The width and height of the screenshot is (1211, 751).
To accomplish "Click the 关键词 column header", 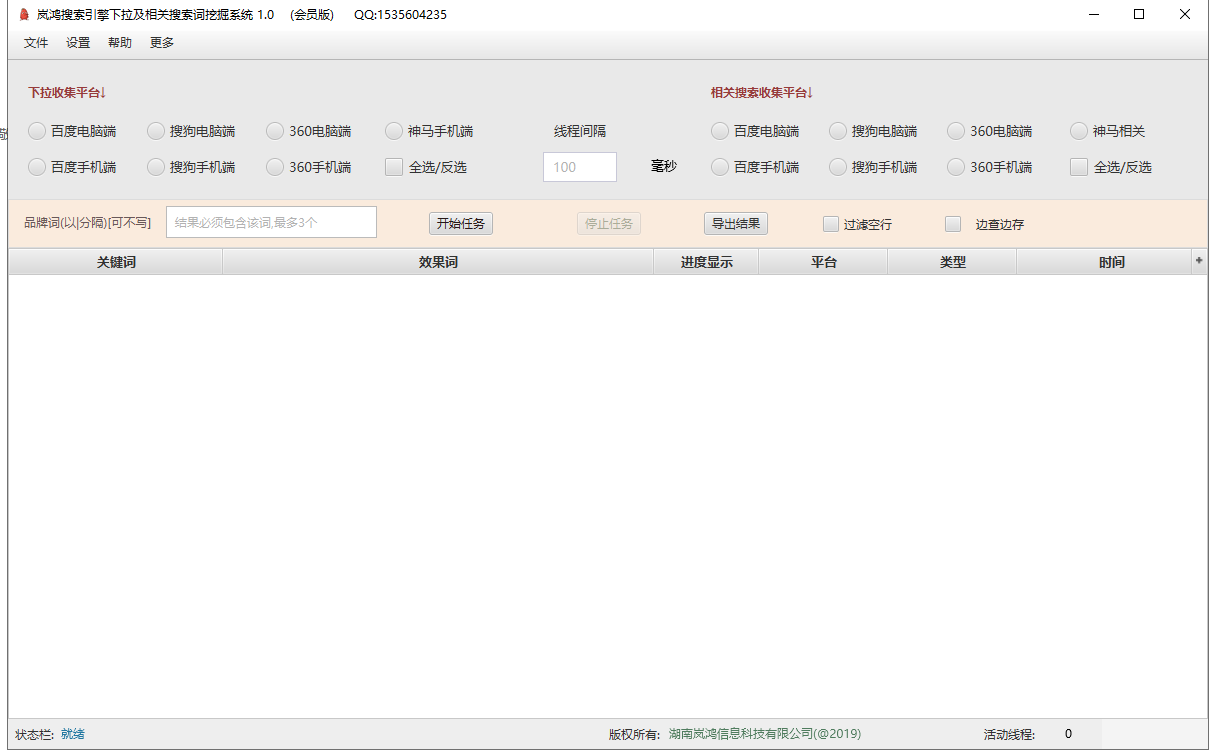I will (116, 262).
